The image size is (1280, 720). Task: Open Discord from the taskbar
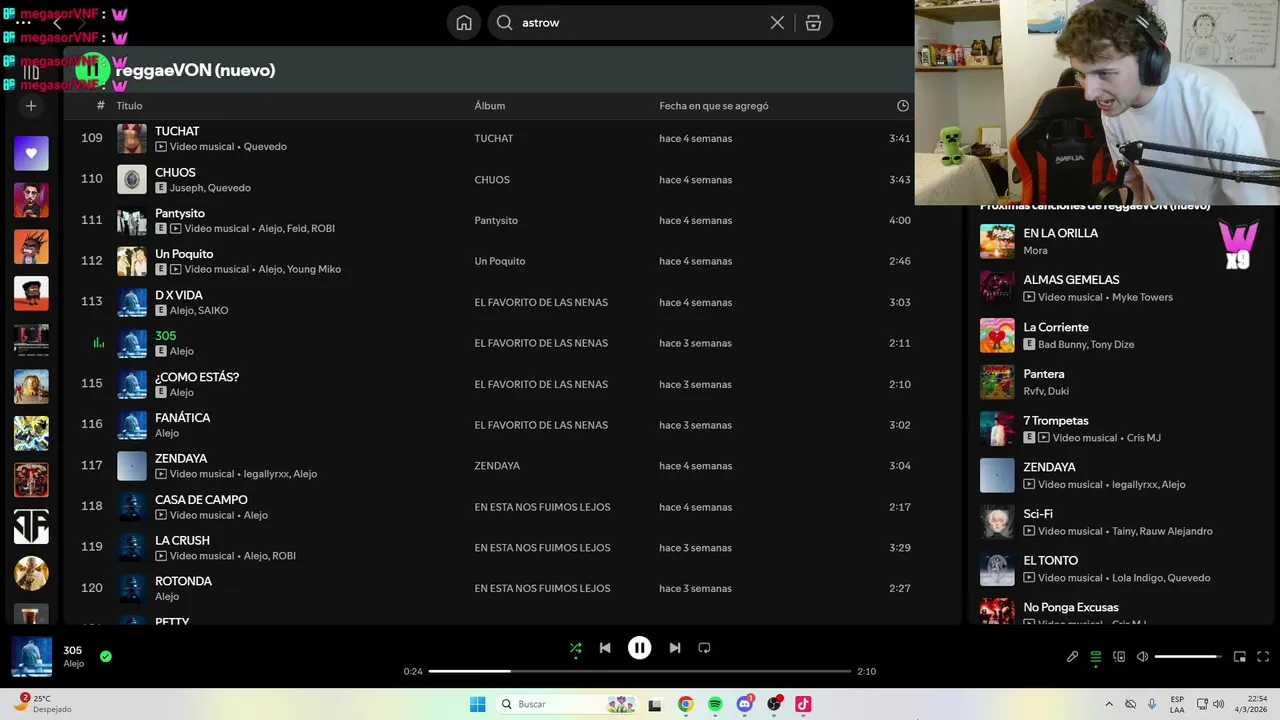(x=744, y=704)
